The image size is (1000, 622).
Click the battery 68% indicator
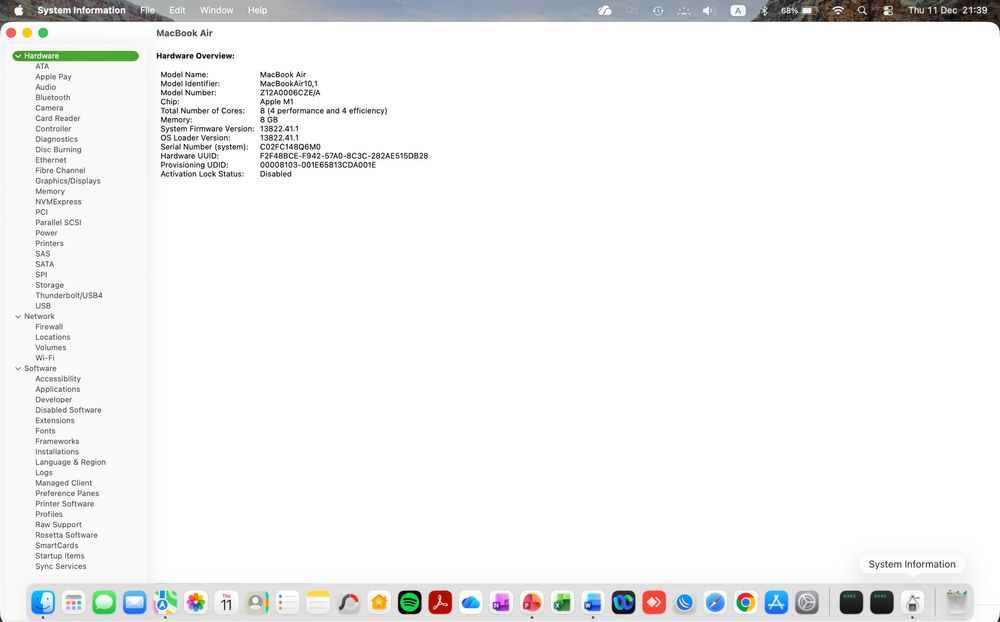[799, 10]
